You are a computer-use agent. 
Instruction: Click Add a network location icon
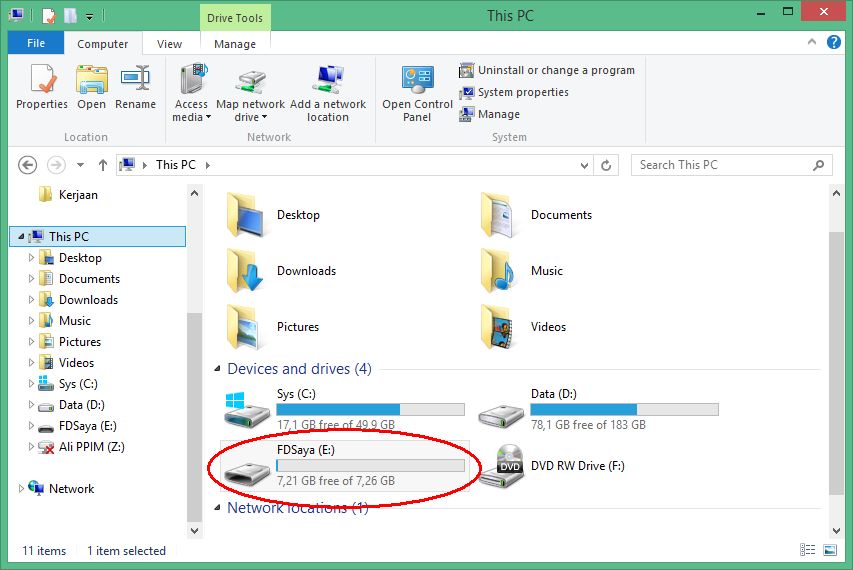[x=328, y=93]
